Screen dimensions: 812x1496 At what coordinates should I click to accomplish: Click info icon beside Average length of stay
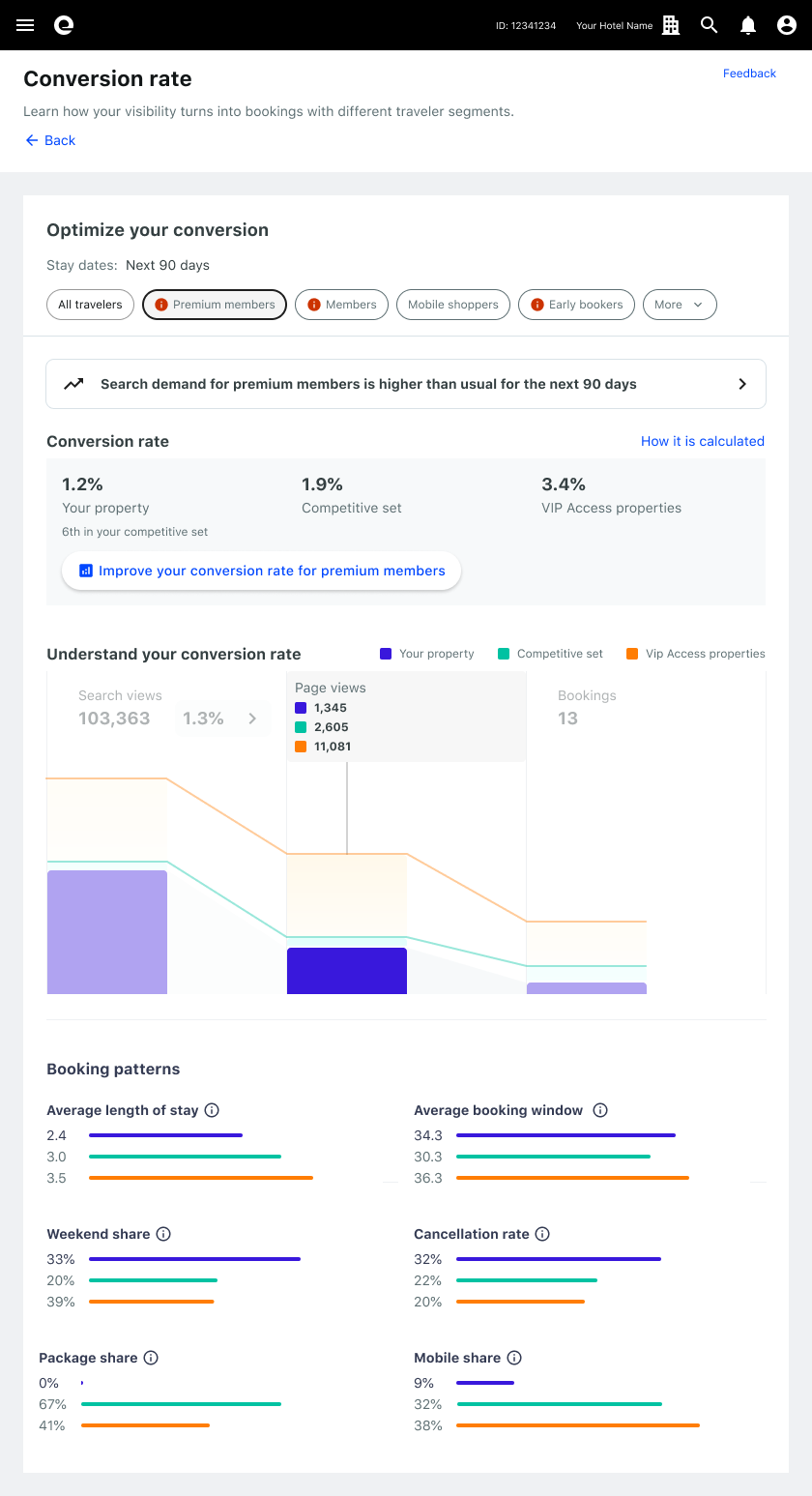click(x=212, y=1110)
